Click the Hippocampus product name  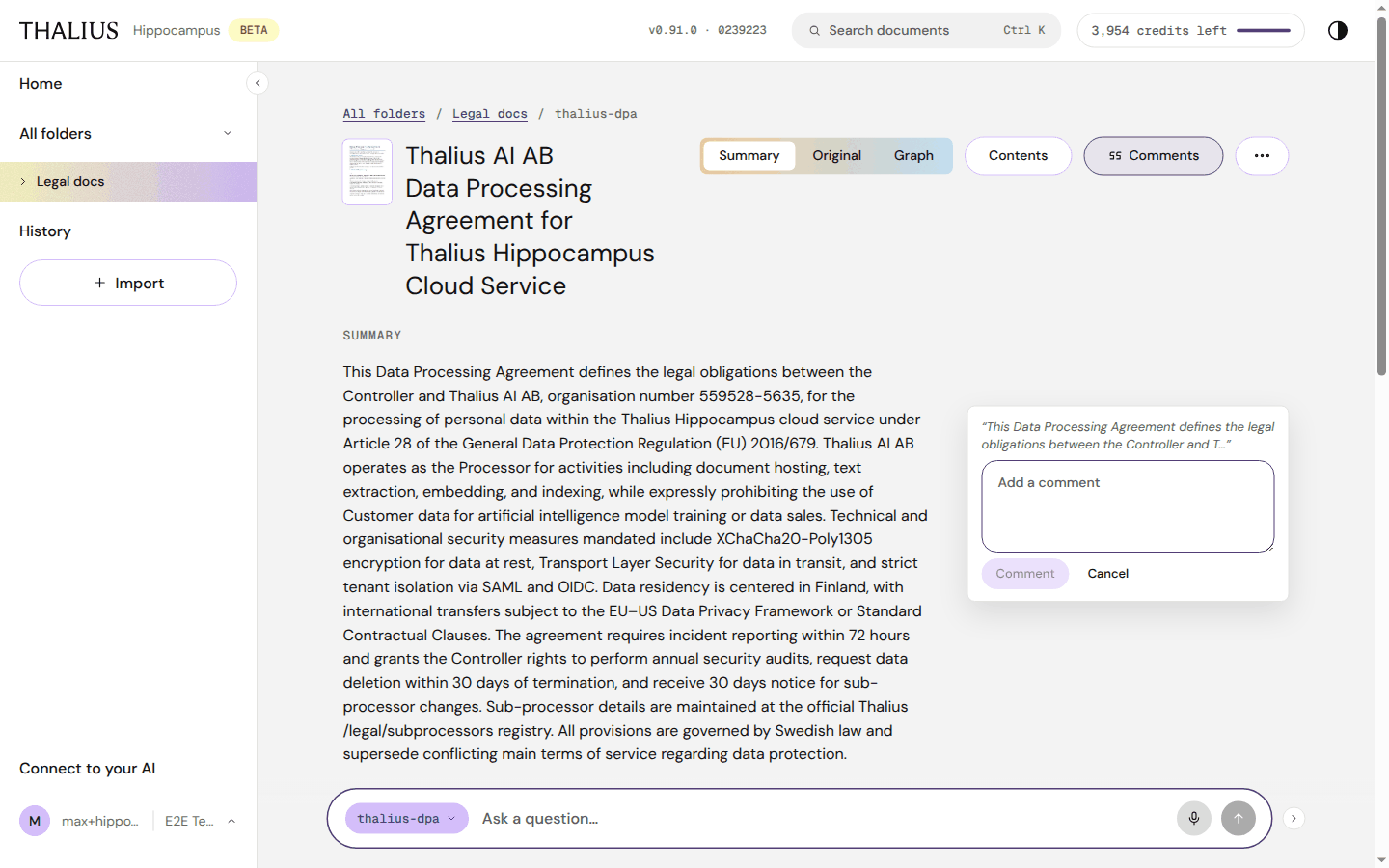coord(177,31)
